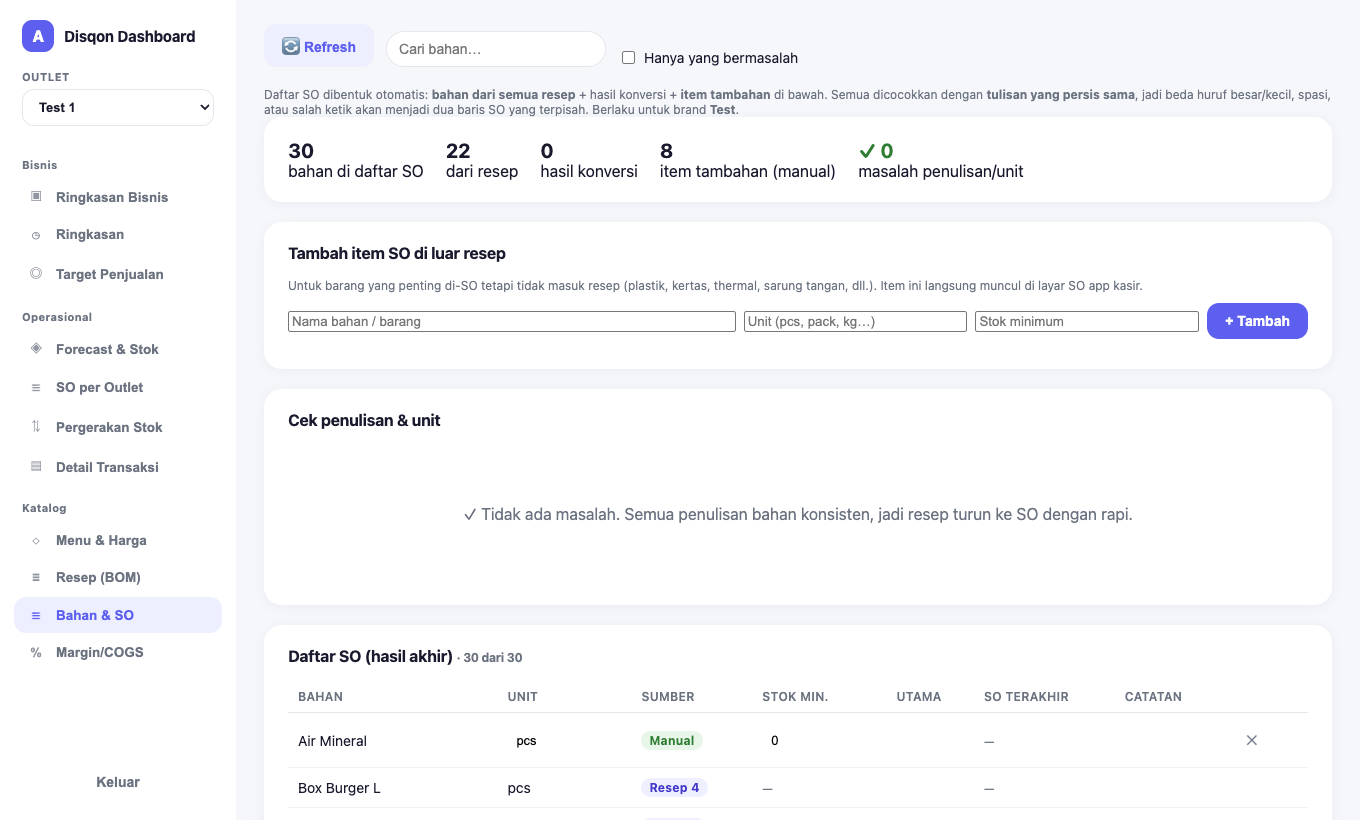Click the Unit (pcs, pack, kg…) field
Image resolution: width=1360 pixels, height=820 pixels.
(x=855, y=321)
